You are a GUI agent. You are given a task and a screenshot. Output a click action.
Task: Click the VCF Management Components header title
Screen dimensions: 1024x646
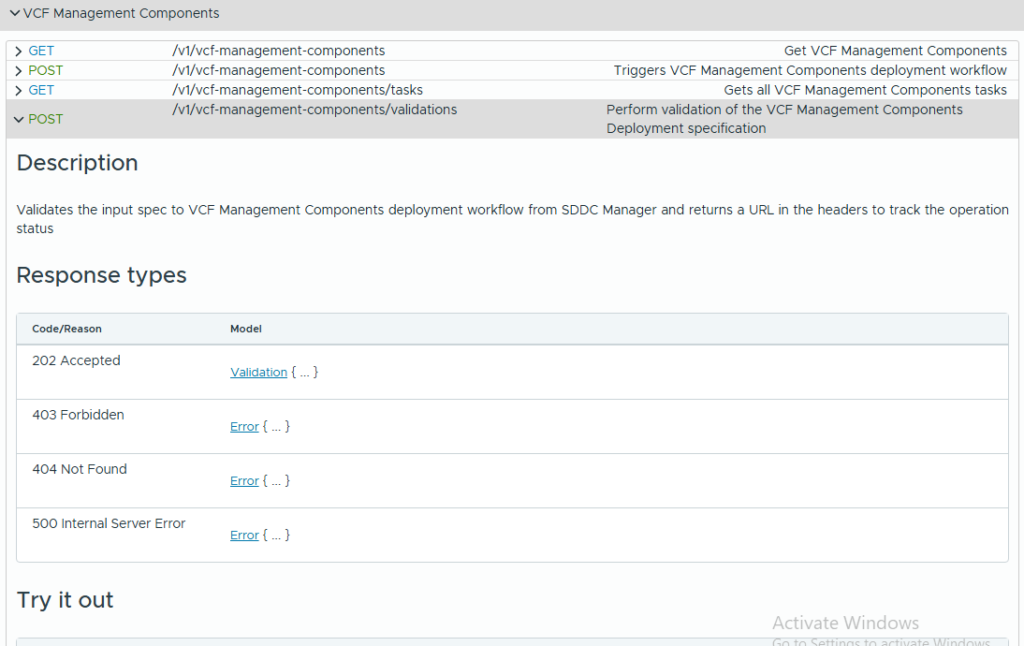[121, 14]
